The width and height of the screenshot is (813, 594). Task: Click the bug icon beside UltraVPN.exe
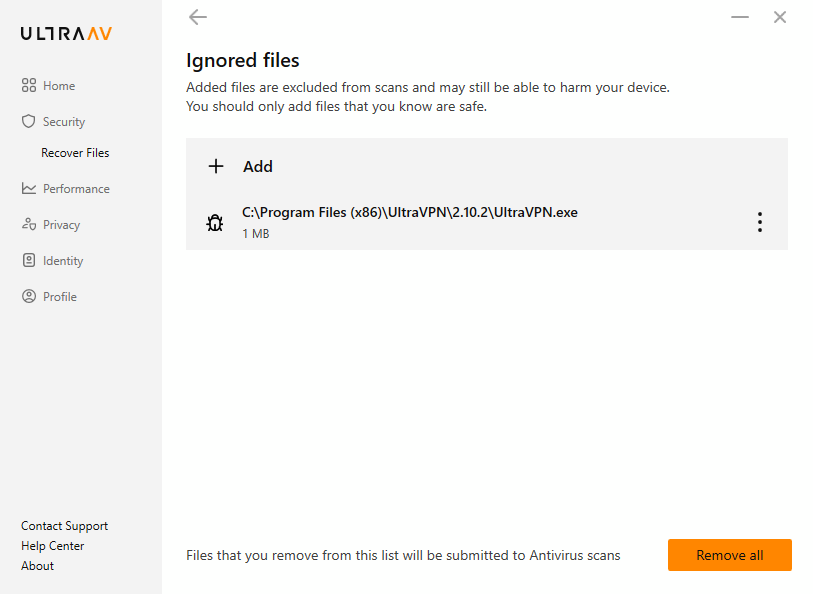coord(215,223)
